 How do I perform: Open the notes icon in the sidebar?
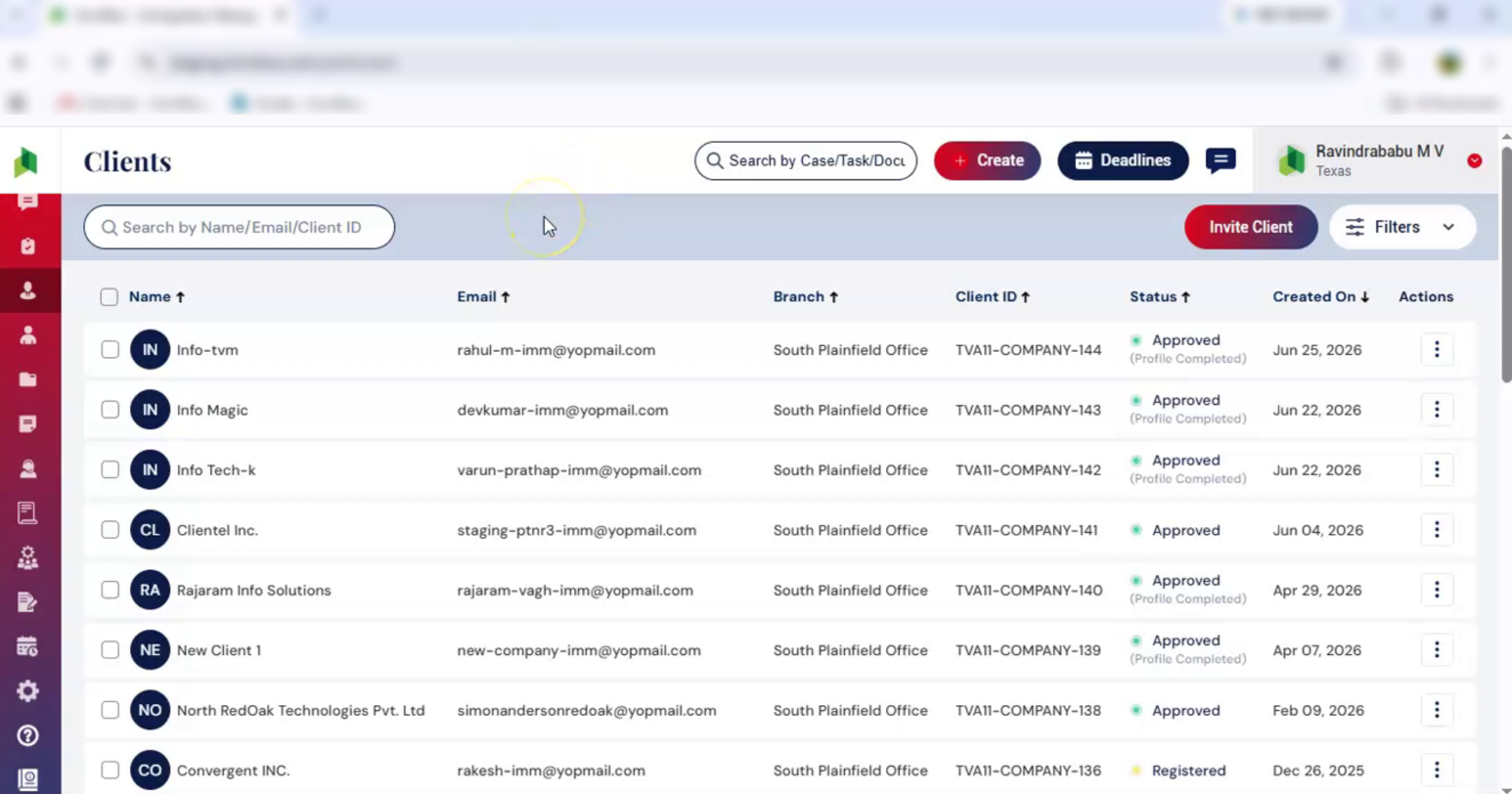(x=28, y=424)
